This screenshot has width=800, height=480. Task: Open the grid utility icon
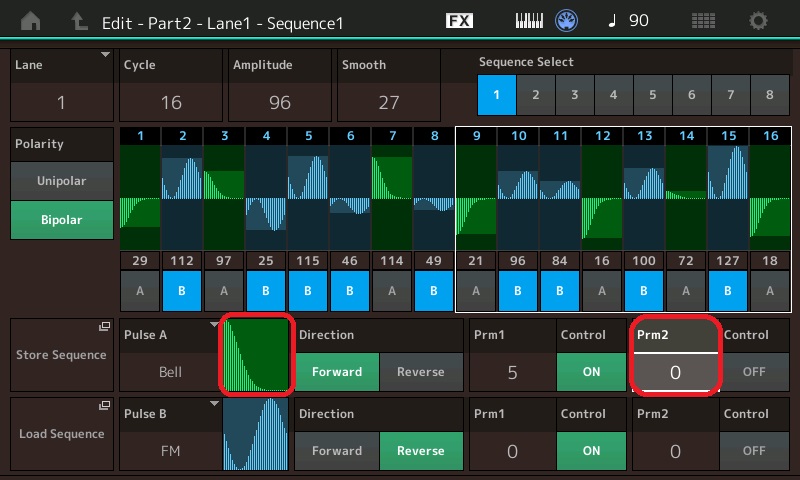click(703, 20)
